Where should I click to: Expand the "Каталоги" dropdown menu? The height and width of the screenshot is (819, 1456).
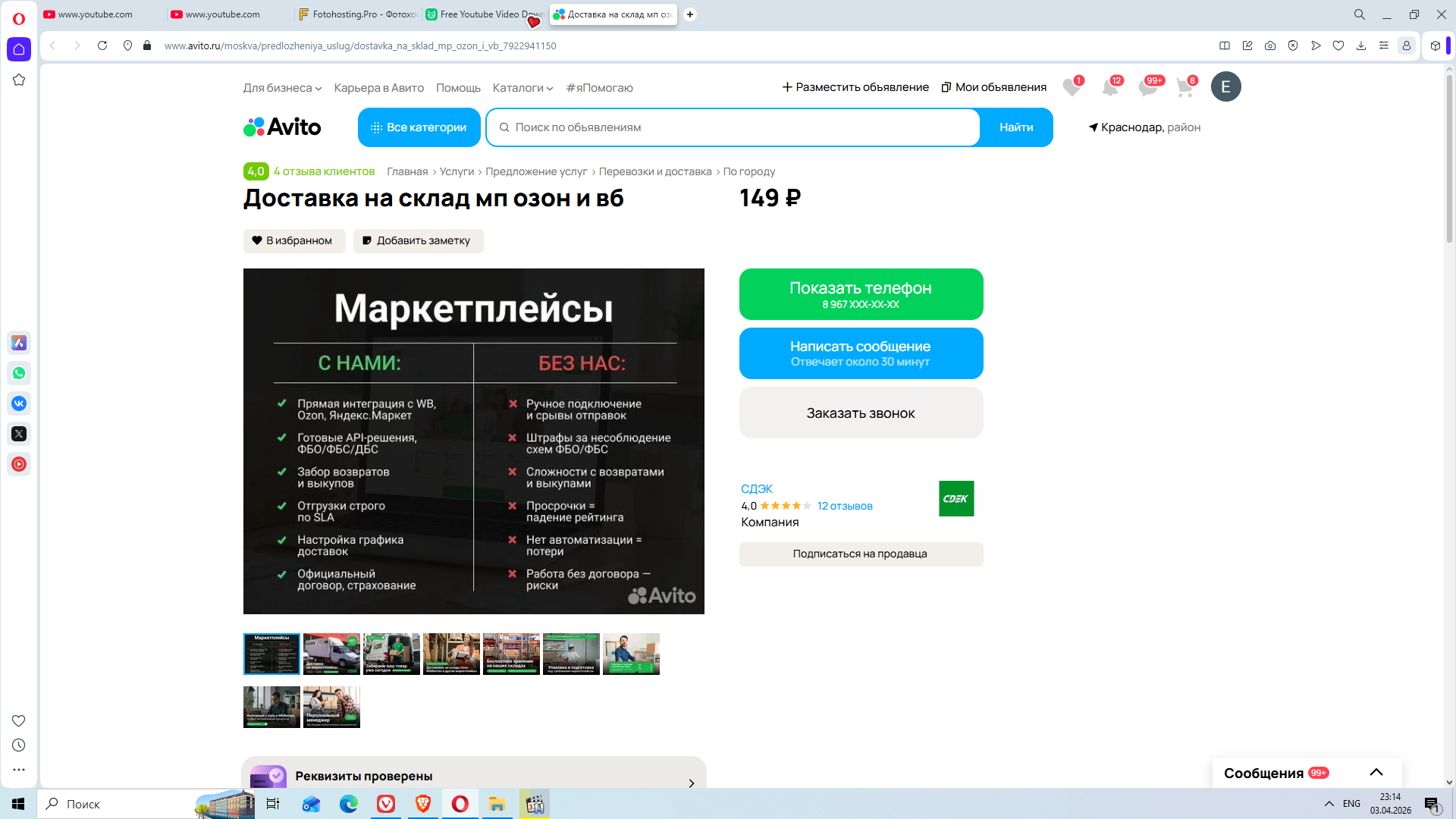coord(522,88)
